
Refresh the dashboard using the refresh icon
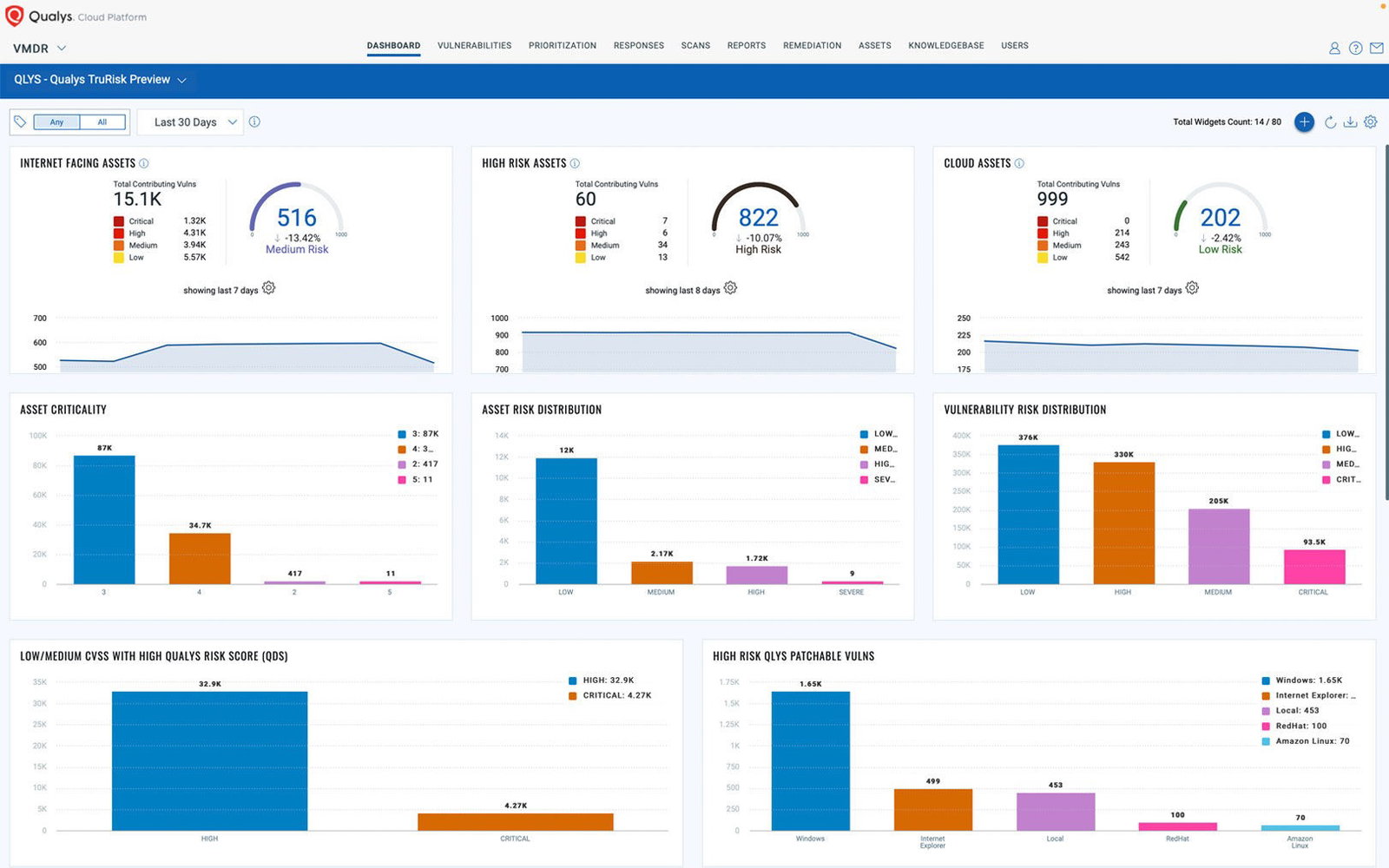coord(1330,122)
